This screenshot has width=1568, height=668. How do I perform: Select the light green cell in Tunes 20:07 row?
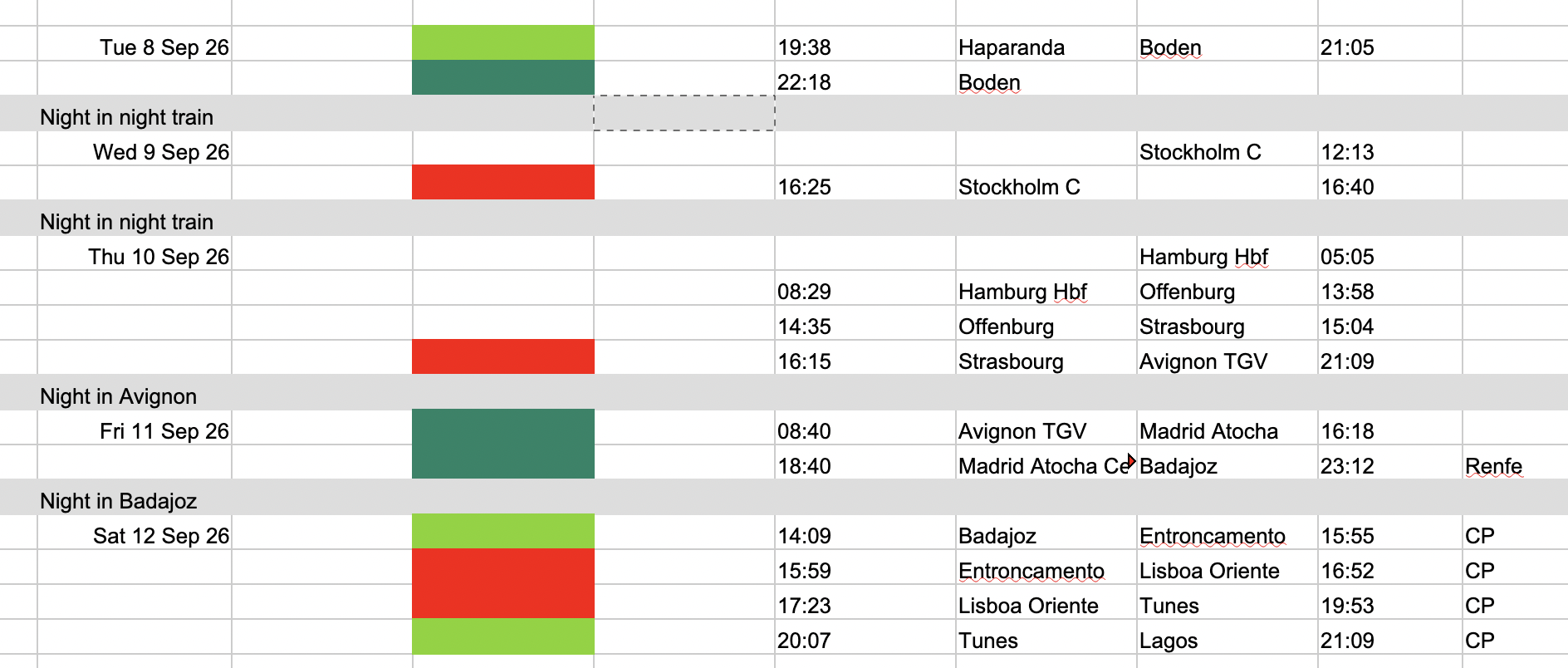pyautogui.click(x=503, y=636)
